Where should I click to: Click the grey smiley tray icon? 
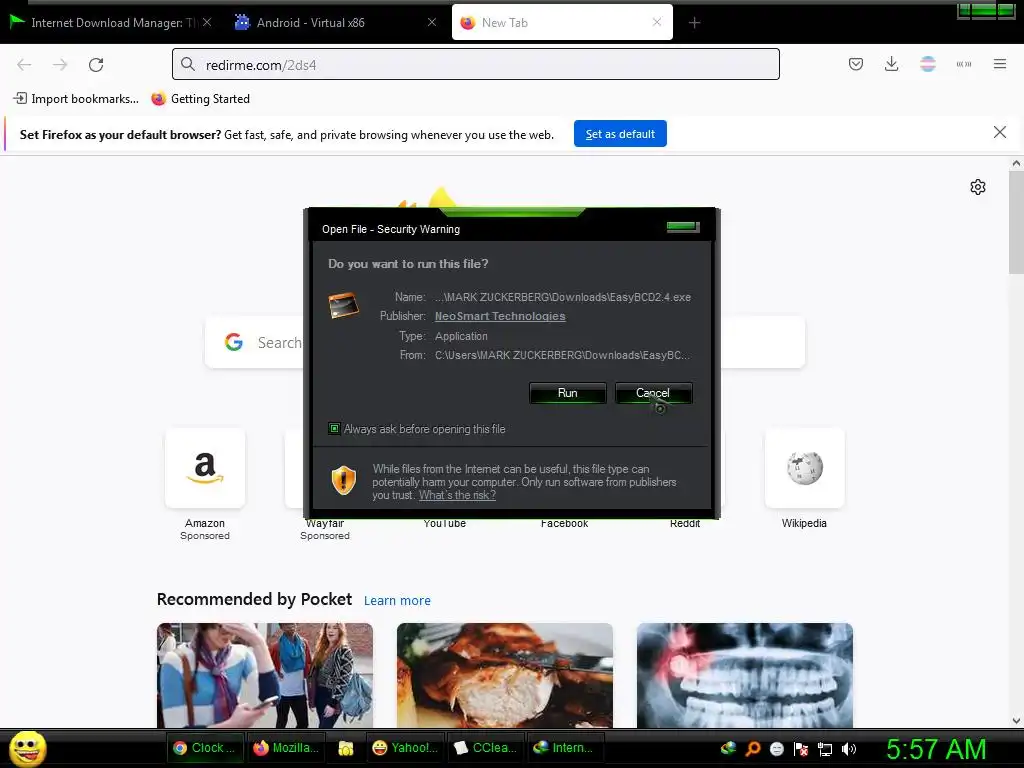(x=776, y=748)
